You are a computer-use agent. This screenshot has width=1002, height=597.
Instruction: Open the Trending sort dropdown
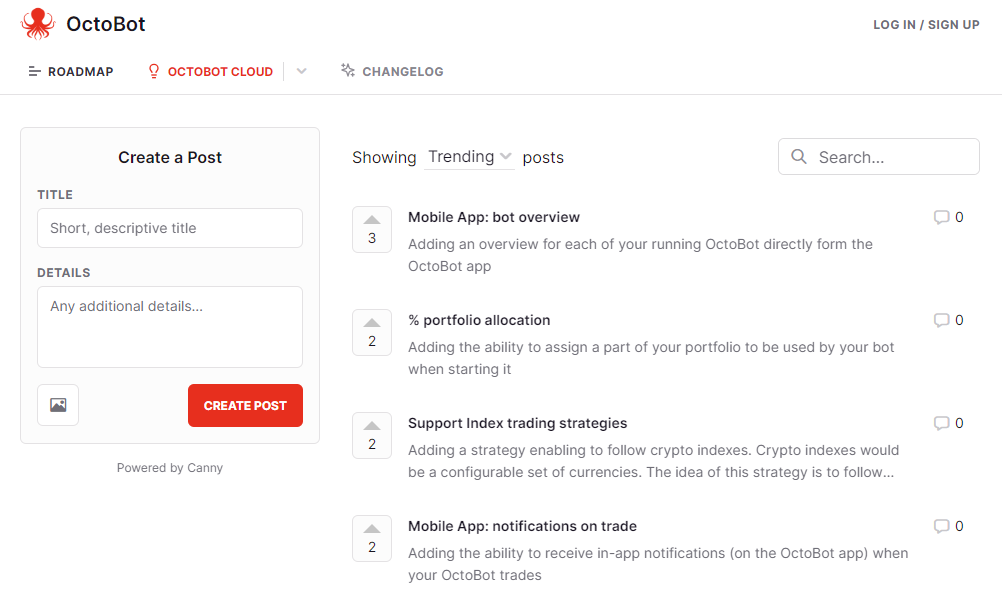pos(470,157)
